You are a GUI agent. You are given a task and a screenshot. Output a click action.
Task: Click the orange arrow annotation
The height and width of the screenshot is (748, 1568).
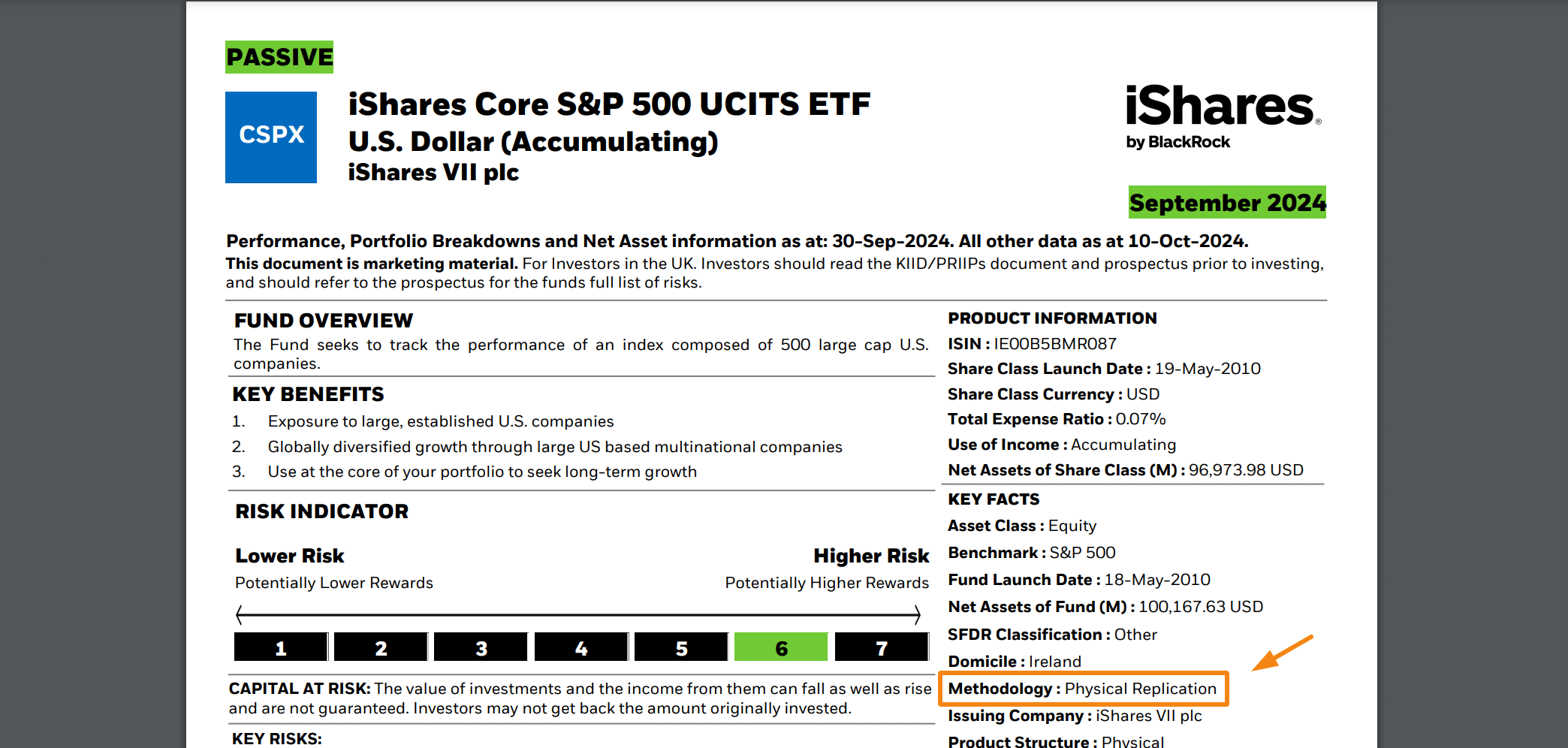click(1283, 653)
